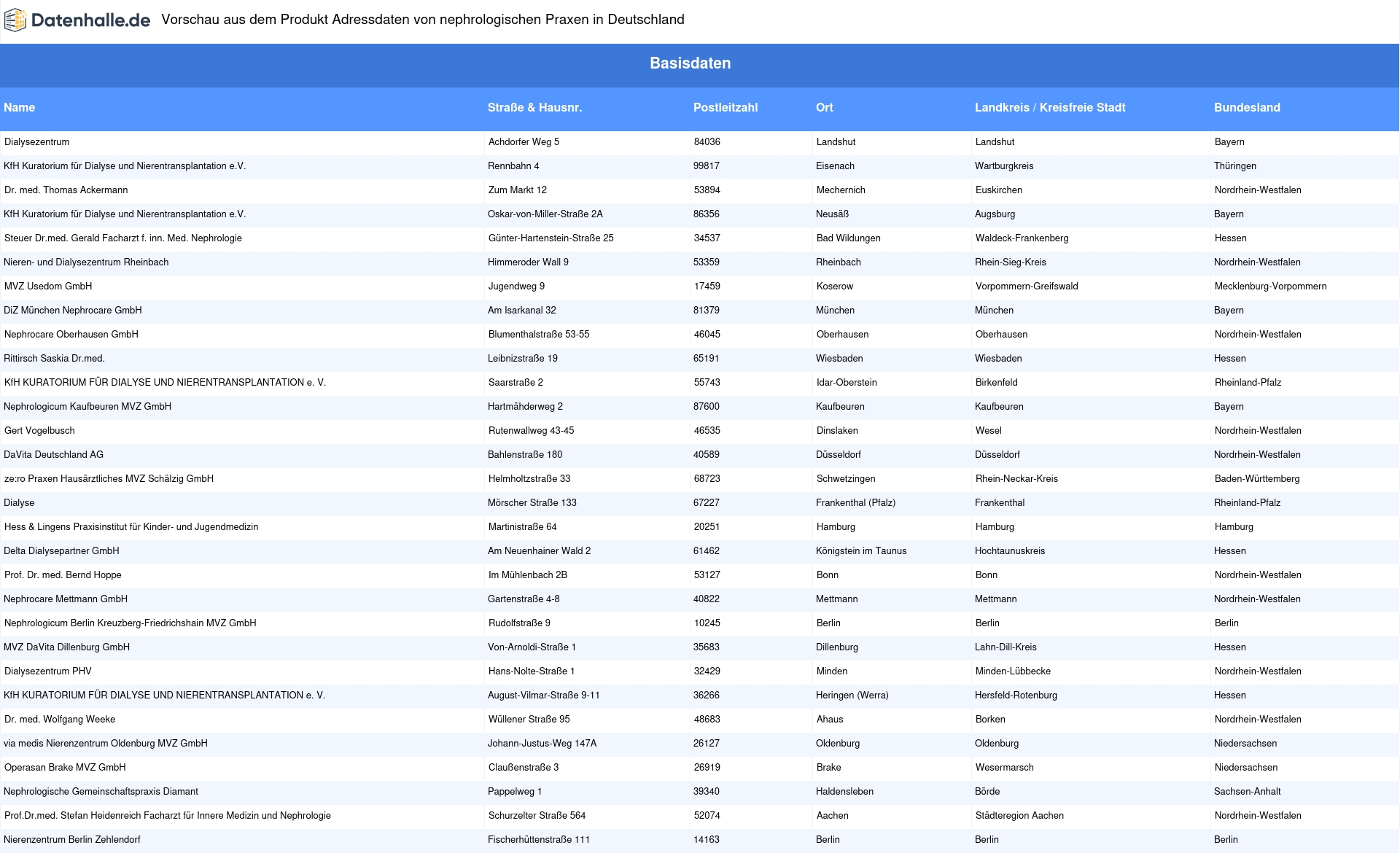
Task: Click the Basisdaten section title
Action: pos(691,63)
